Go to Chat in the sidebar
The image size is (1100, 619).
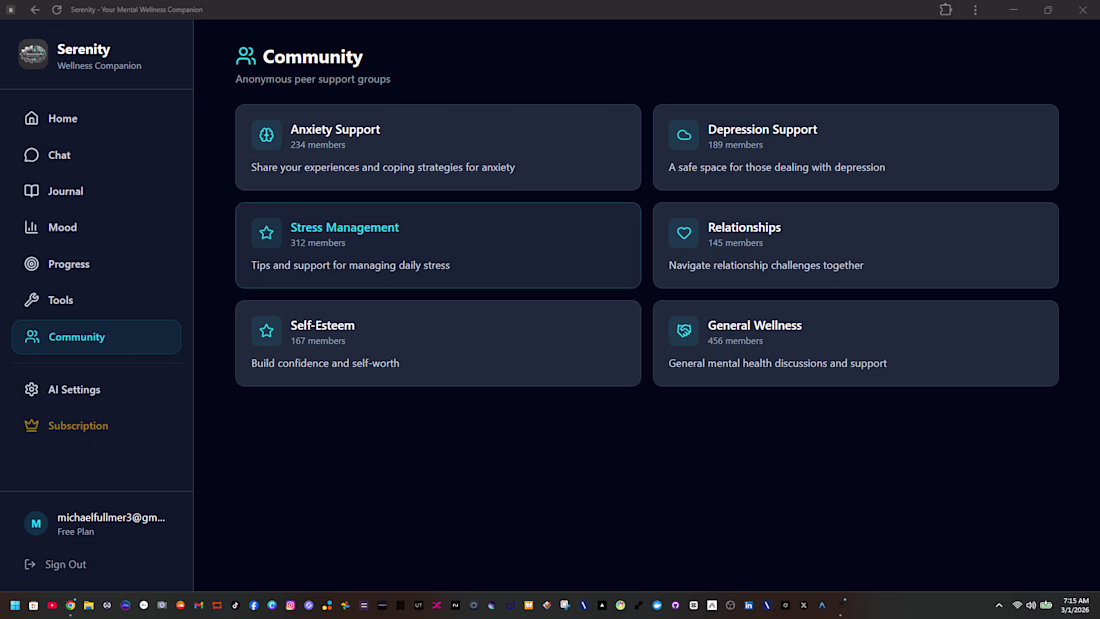(x=96, y=155)
